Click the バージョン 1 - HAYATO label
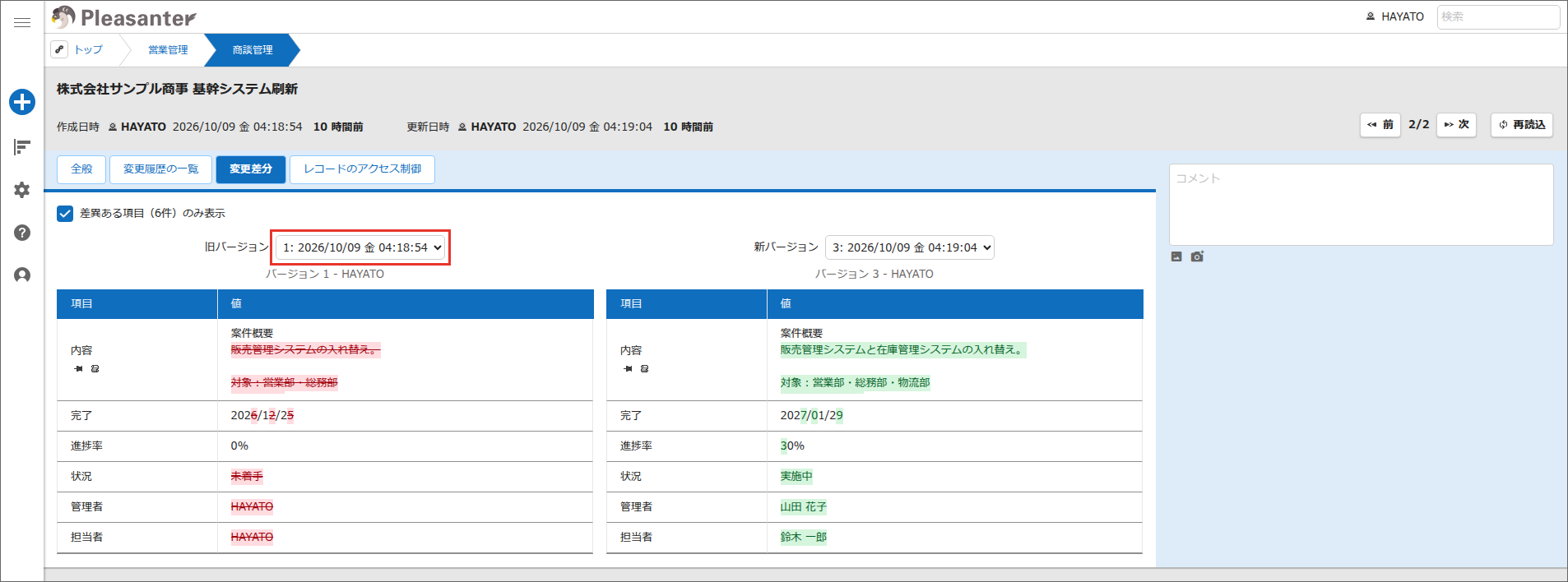The width and height of the screenshot is (1568, 582). (325, 275)
